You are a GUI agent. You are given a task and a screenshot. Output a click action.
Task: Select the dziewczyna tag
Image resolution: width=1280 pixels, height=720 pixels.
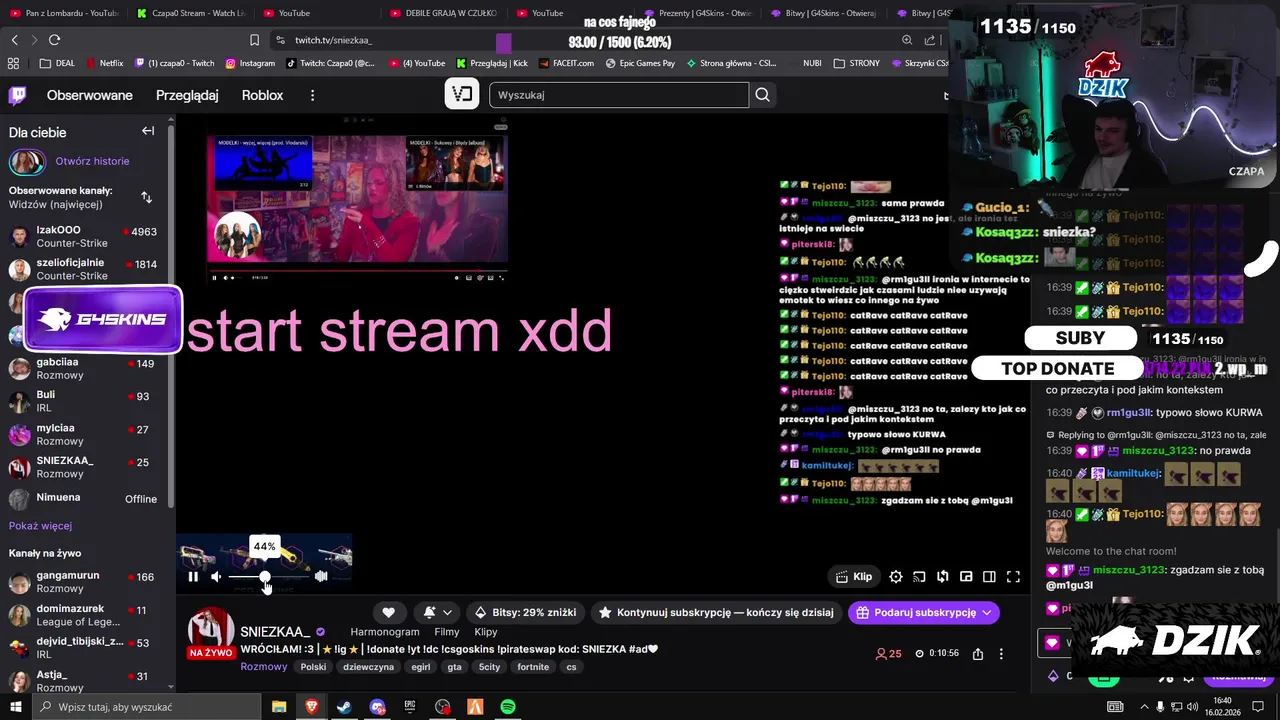click(369, 666)
